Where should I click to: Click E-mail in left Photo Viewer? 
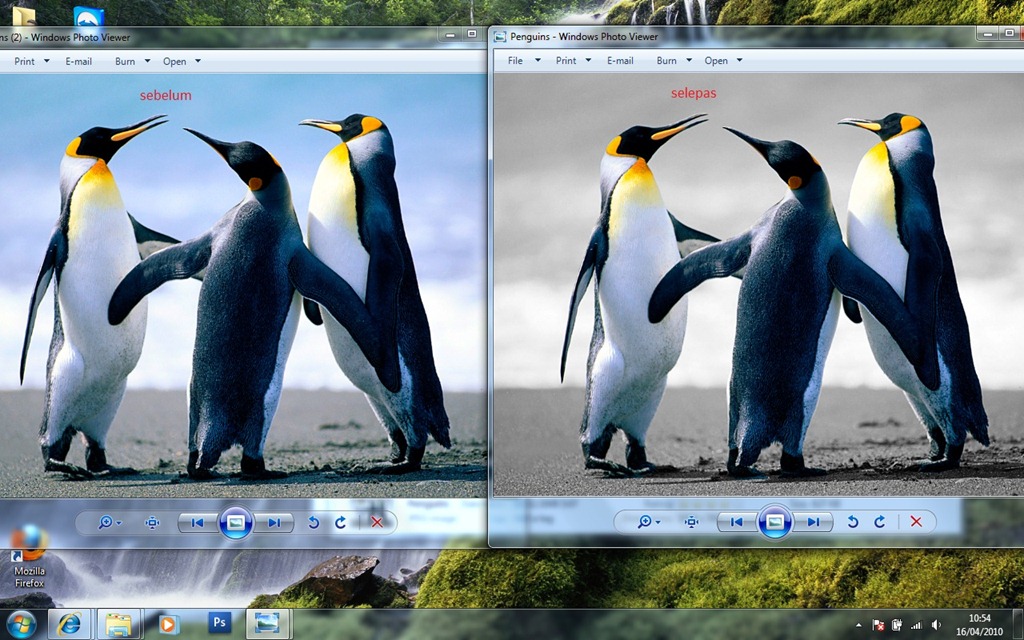[x=78, y=61]
